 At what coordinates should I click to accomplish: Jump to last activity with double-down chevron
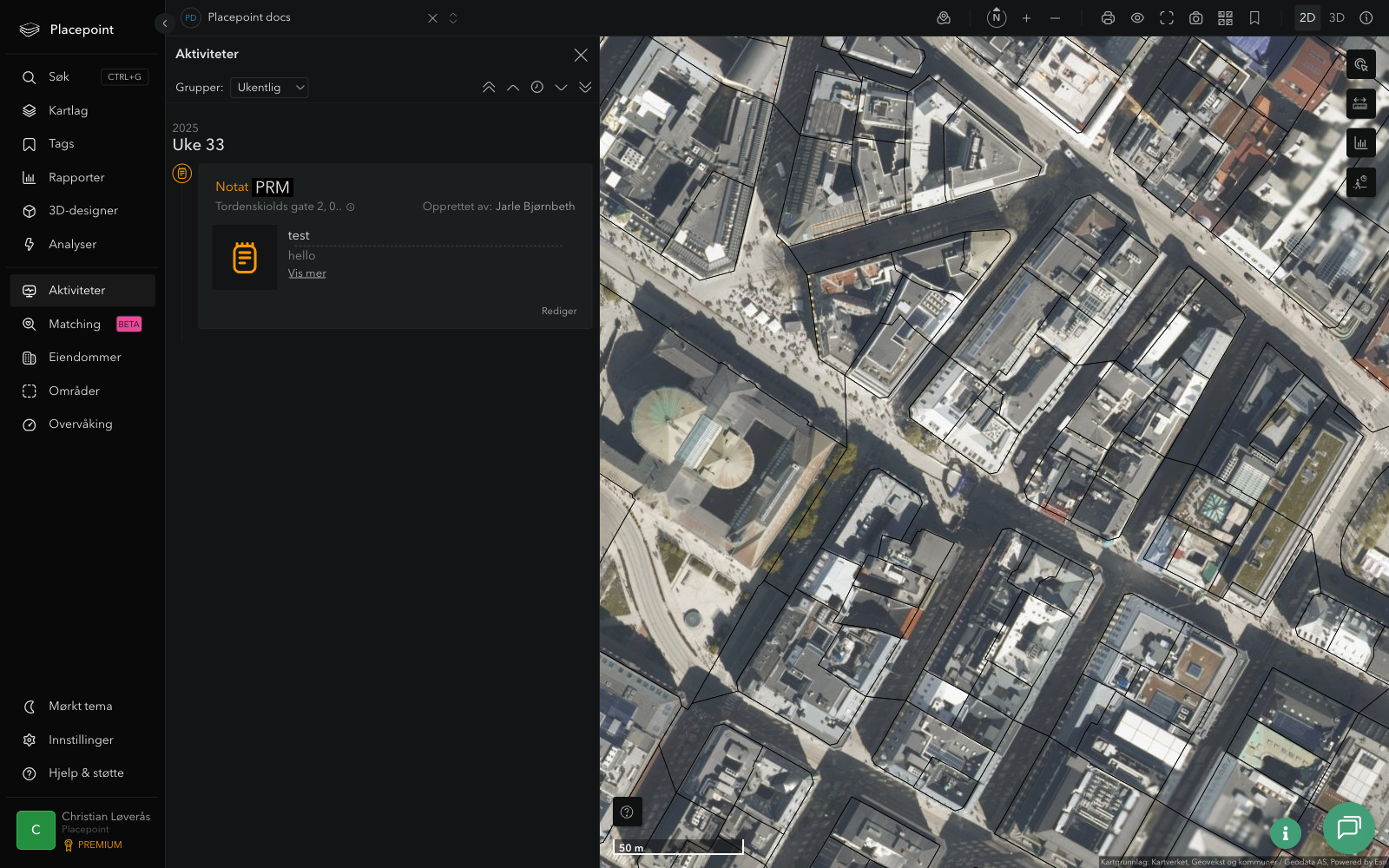click(x=585, y=88)
